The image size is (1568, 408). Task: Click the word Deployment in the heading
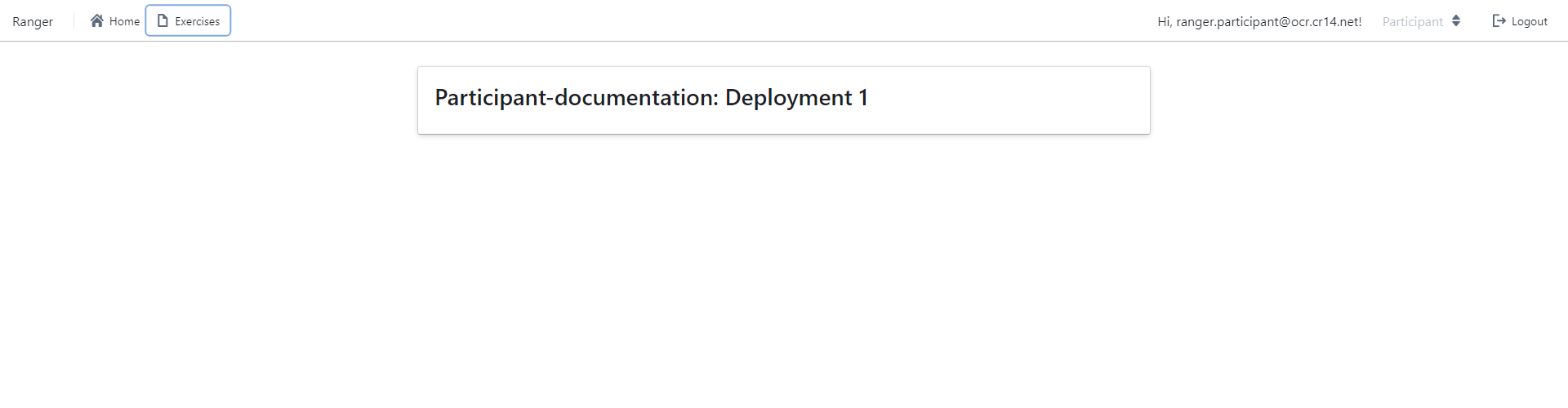[x=788, y=98]
